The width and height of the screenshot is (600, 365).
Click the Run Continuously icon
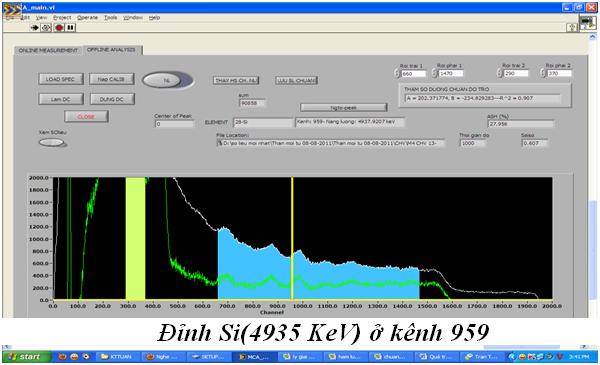[46, 28]
